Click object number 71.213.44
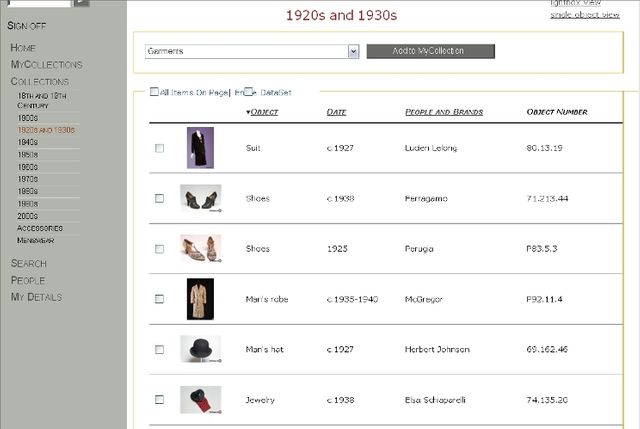Image resolution: width=640 pixels, height=429 pixels. 547,199
